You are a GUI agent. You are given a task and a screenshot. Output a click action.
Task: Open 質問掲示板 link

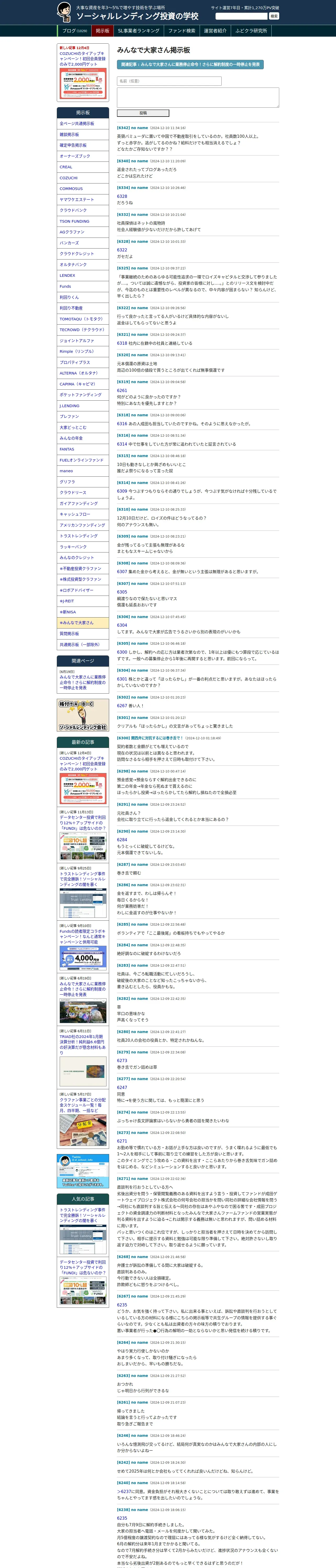(83, 634)
